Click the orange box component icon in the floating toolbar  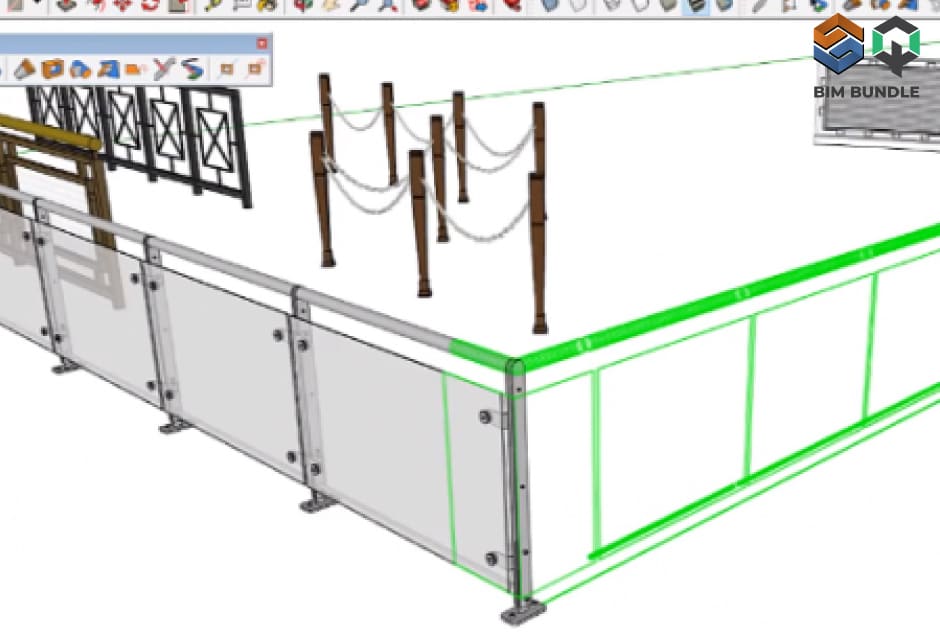point(51,68)
